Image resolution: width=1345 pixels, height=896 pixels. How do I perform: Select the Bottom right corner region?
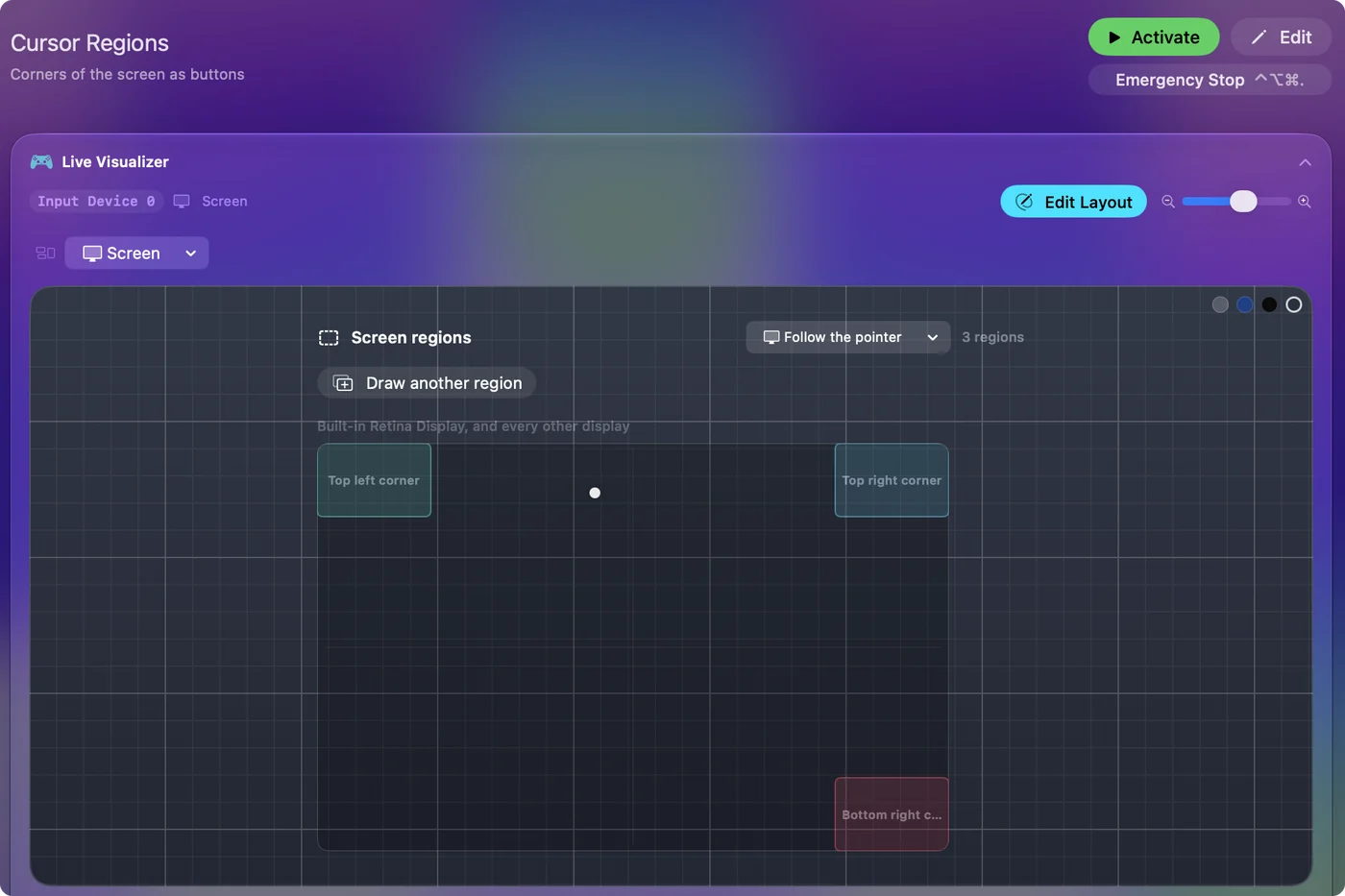click(892, 814)
